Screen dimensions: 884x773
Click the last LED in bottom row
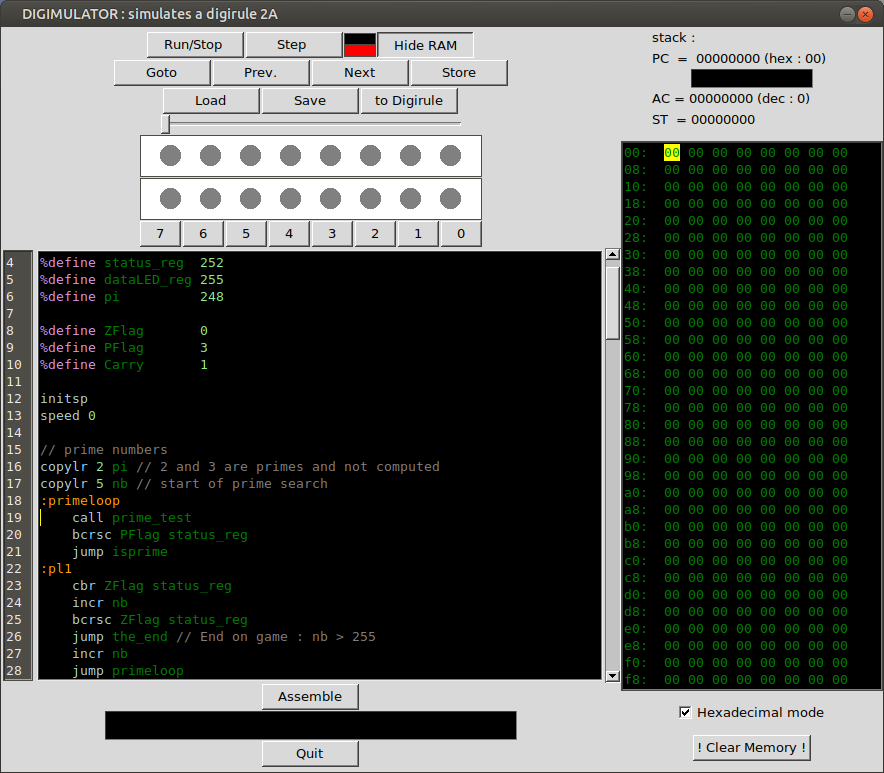(x=450, y=198)
